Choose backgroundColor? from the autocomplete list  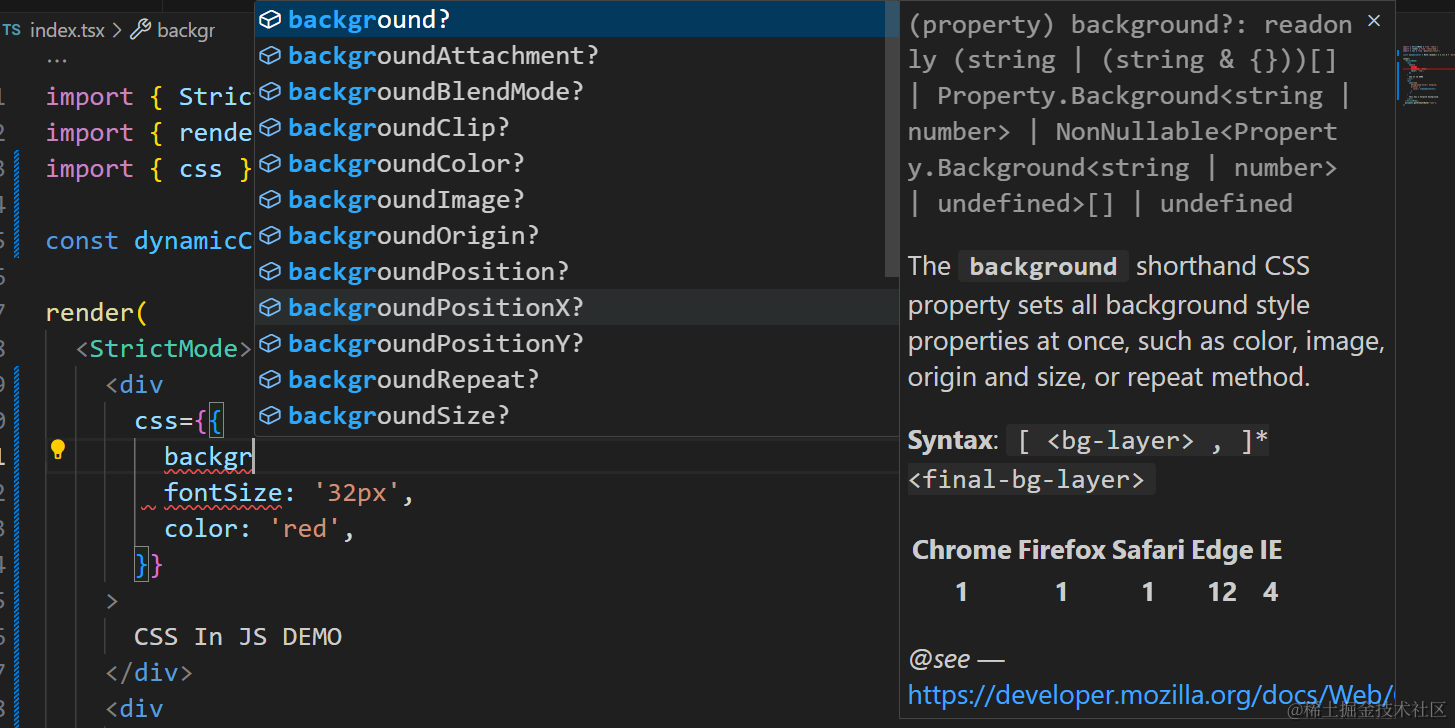point(406,164)
